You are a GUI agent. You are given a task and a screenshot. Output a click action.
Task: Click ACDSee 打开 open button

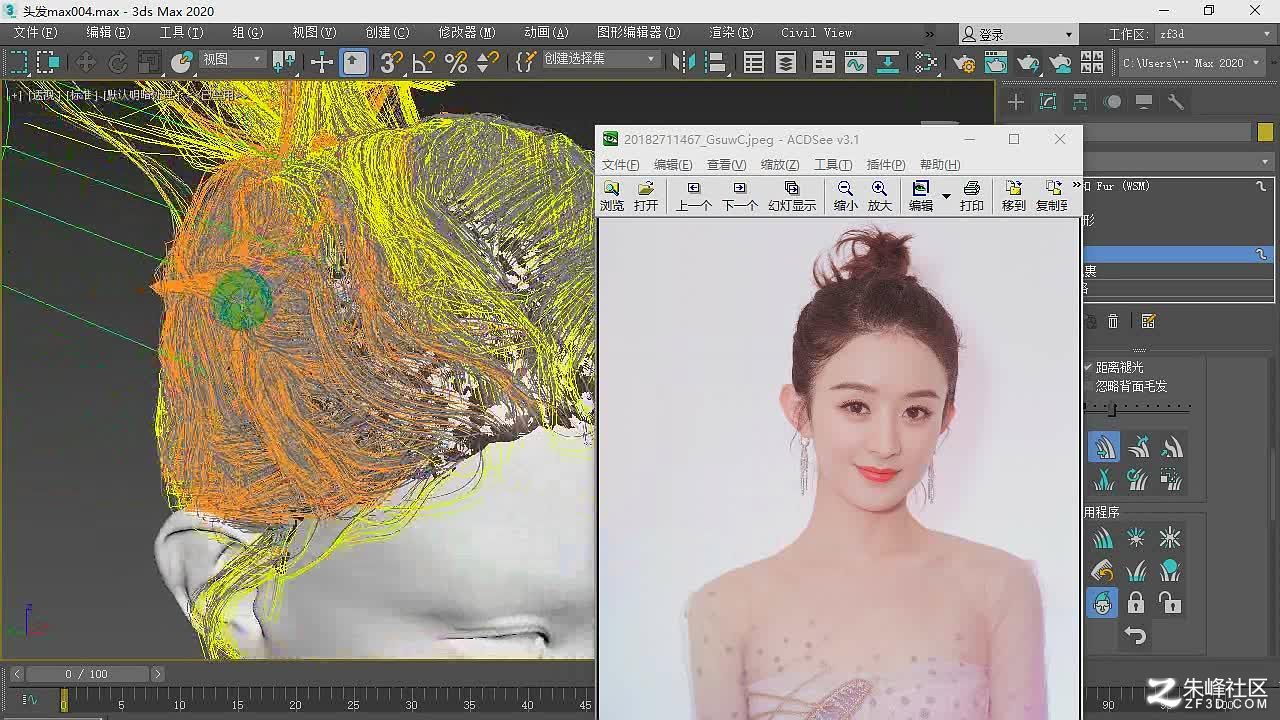coord(646,196)
